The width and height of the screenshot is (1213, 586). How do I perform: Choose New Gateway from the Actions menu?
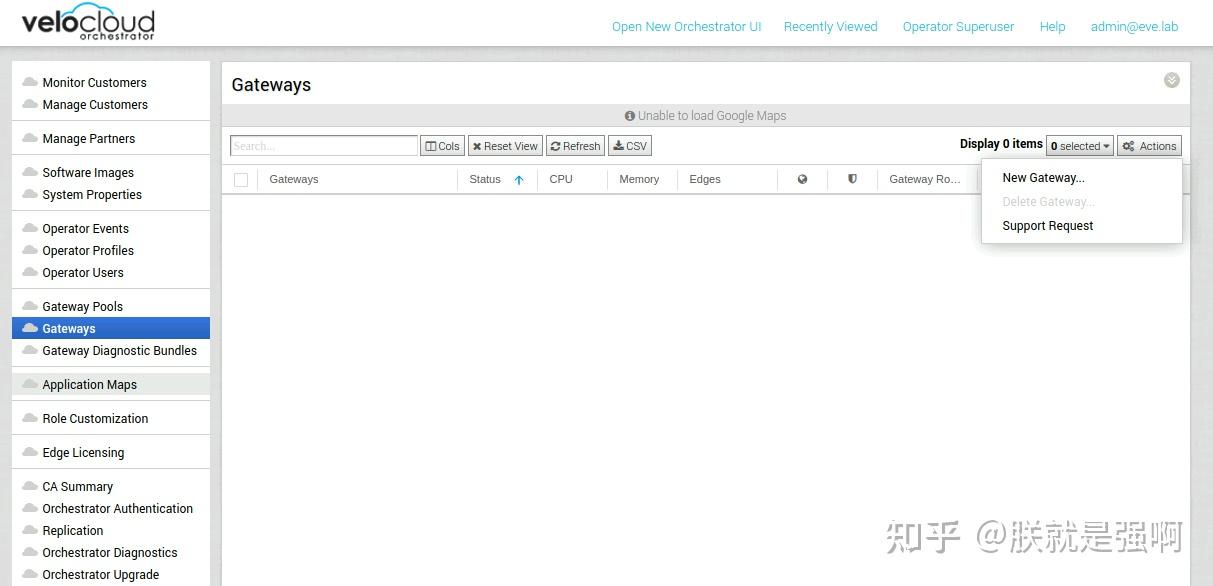click(x=1043, y=177)
